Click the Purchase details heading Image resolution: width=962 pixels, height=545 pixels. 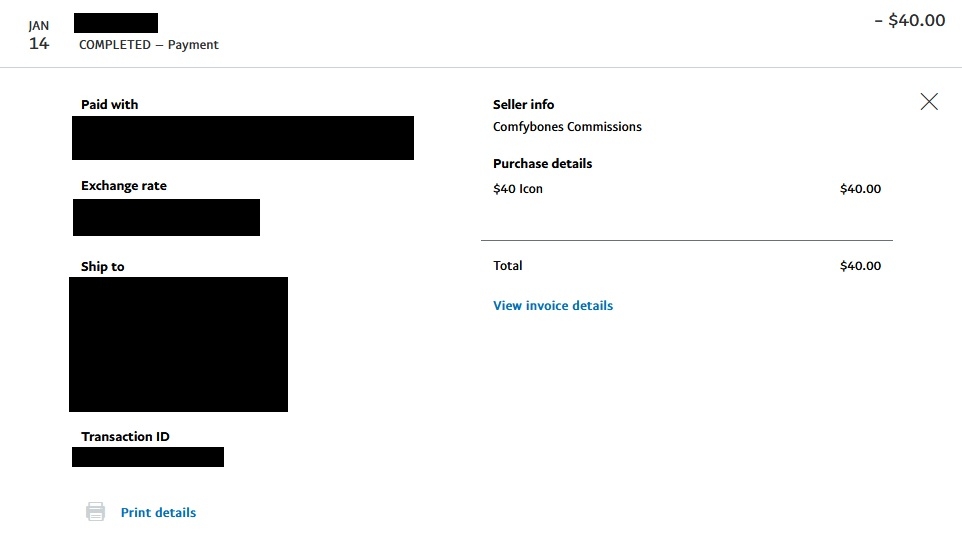542,163
